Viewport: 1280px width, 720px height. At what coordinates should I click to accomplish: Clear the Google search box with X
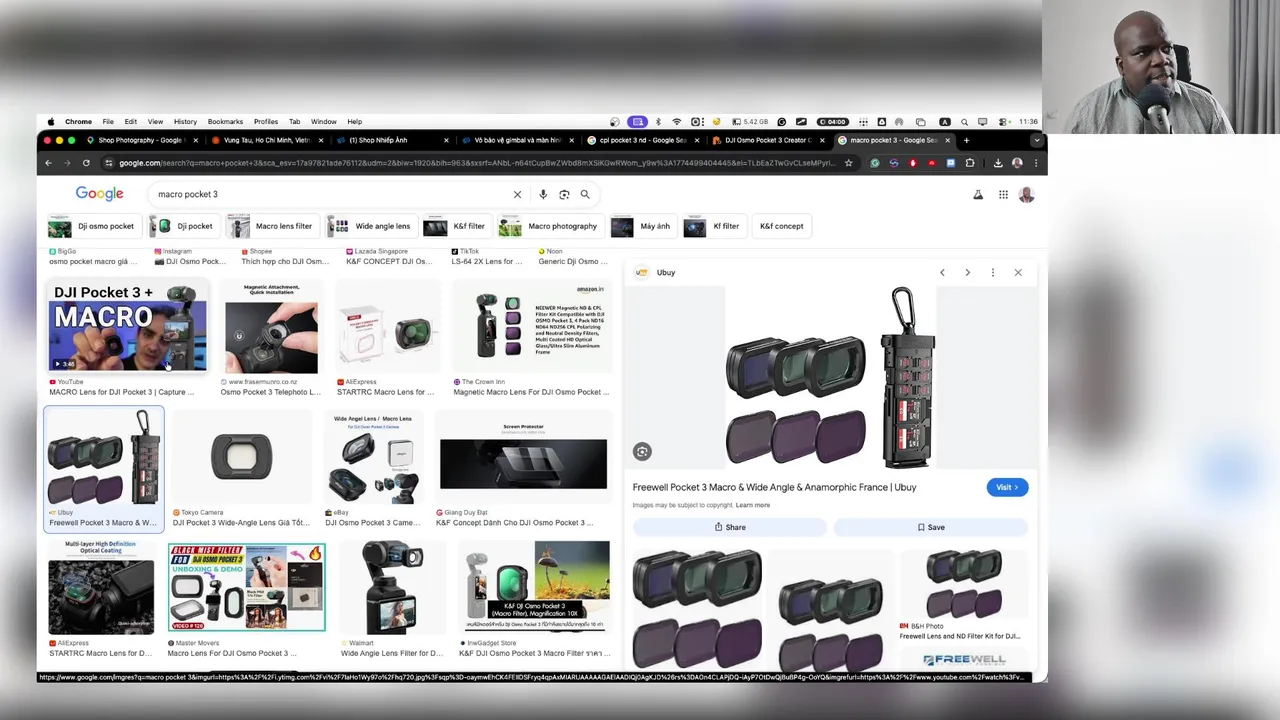pos(517,194)
